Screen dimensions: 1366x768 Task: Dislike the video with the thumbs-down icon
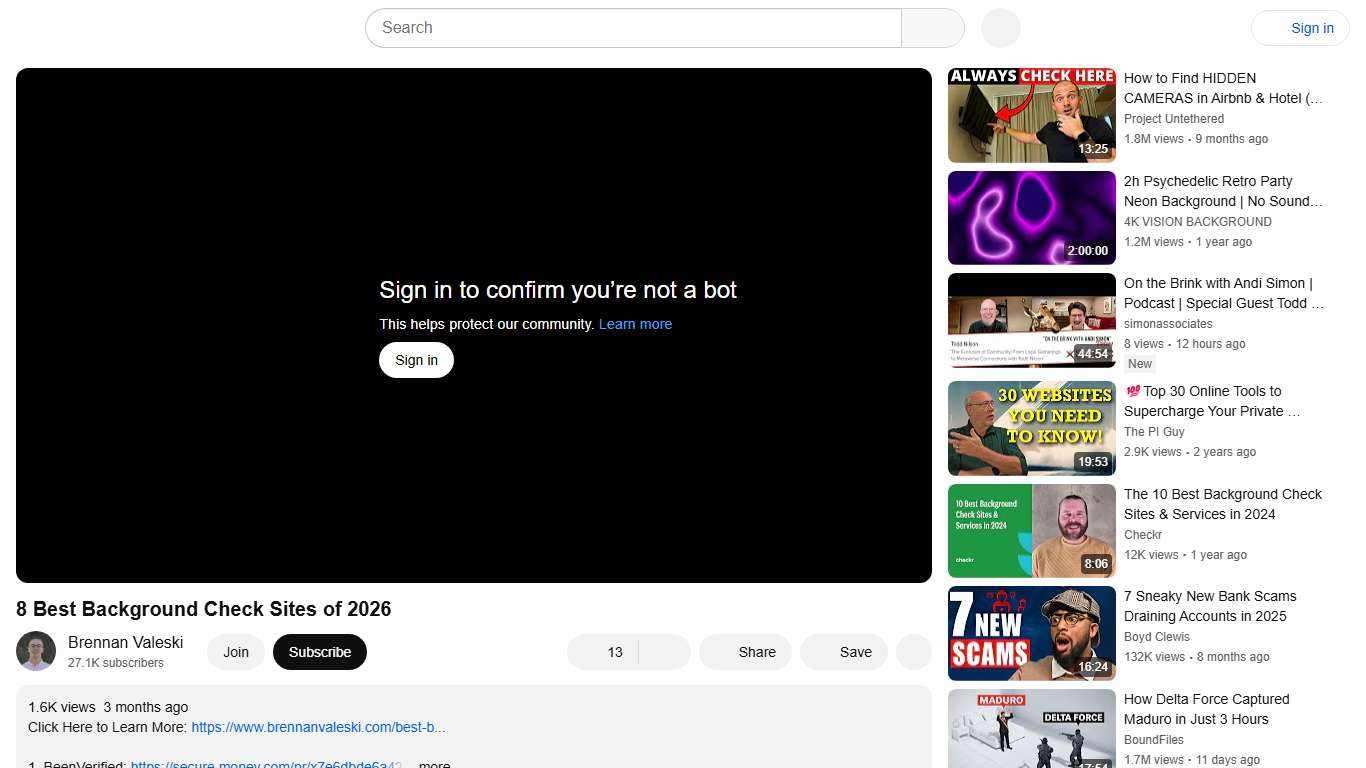click(x=665, y=651)
